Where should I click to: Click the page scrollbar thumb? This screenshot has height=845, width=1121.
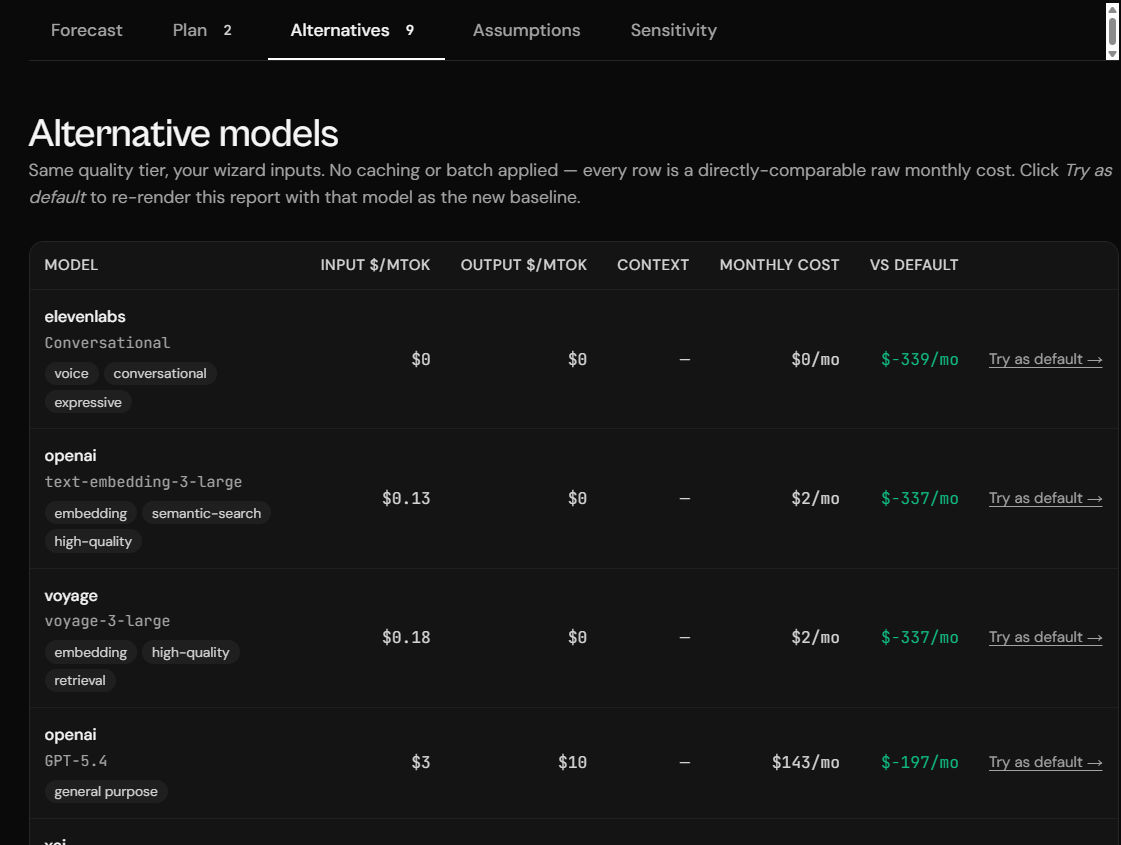pyautogui.click(x=1112, y=31)
